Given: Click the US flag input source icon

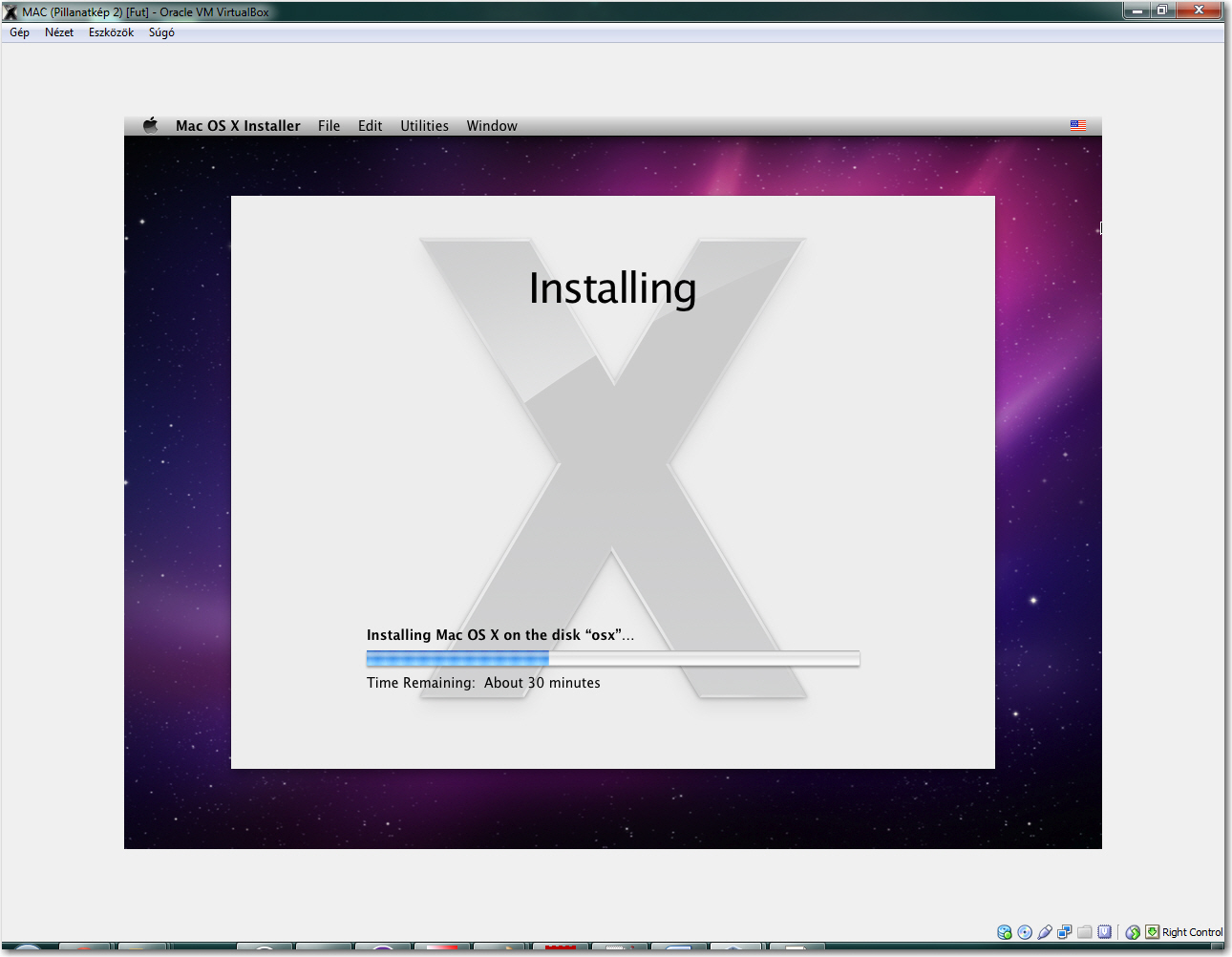Looking at the screenshot, I should pyautogui.click(x=1078, y=125).
